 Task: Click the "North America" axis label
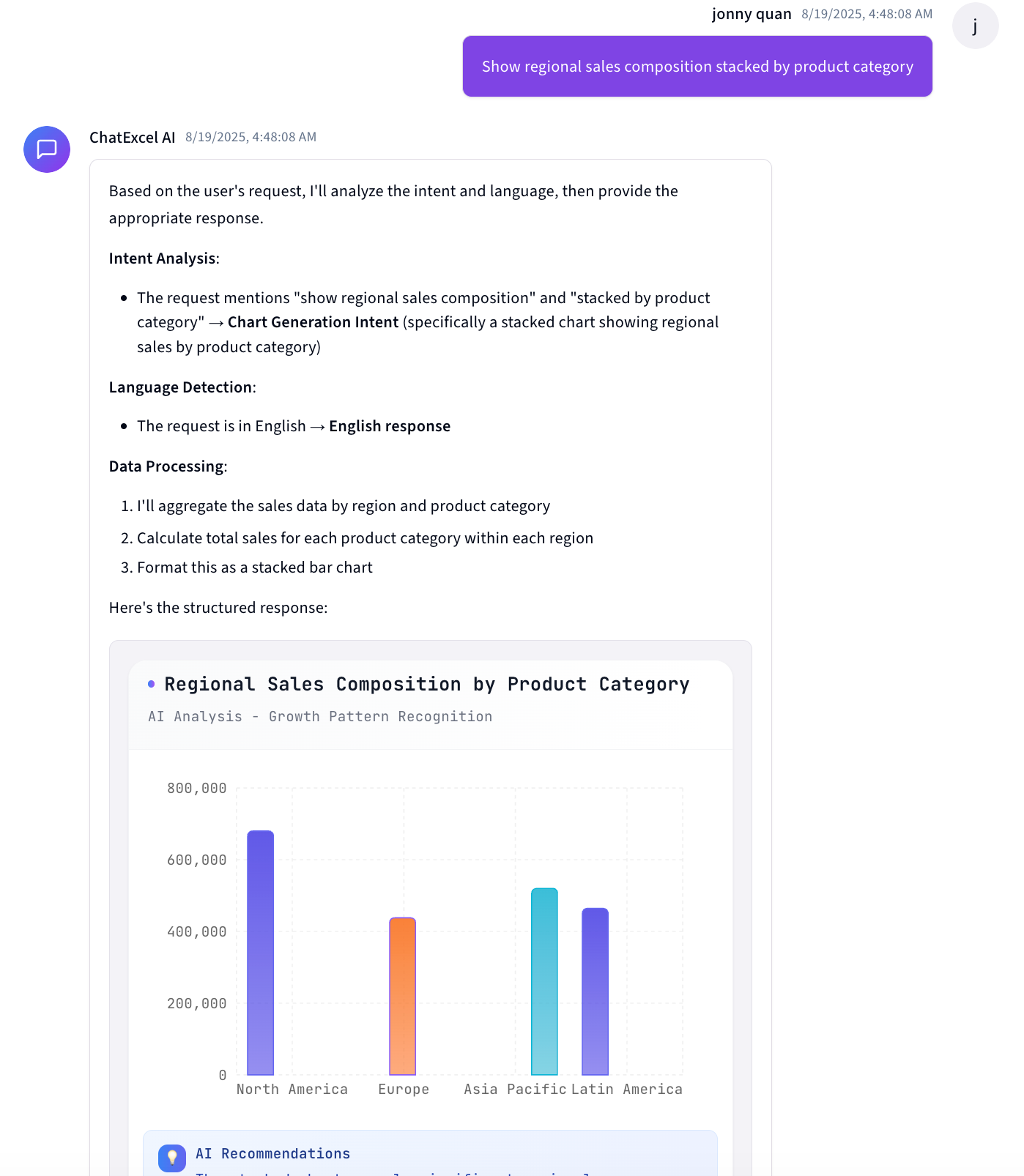pos(292,1089)
